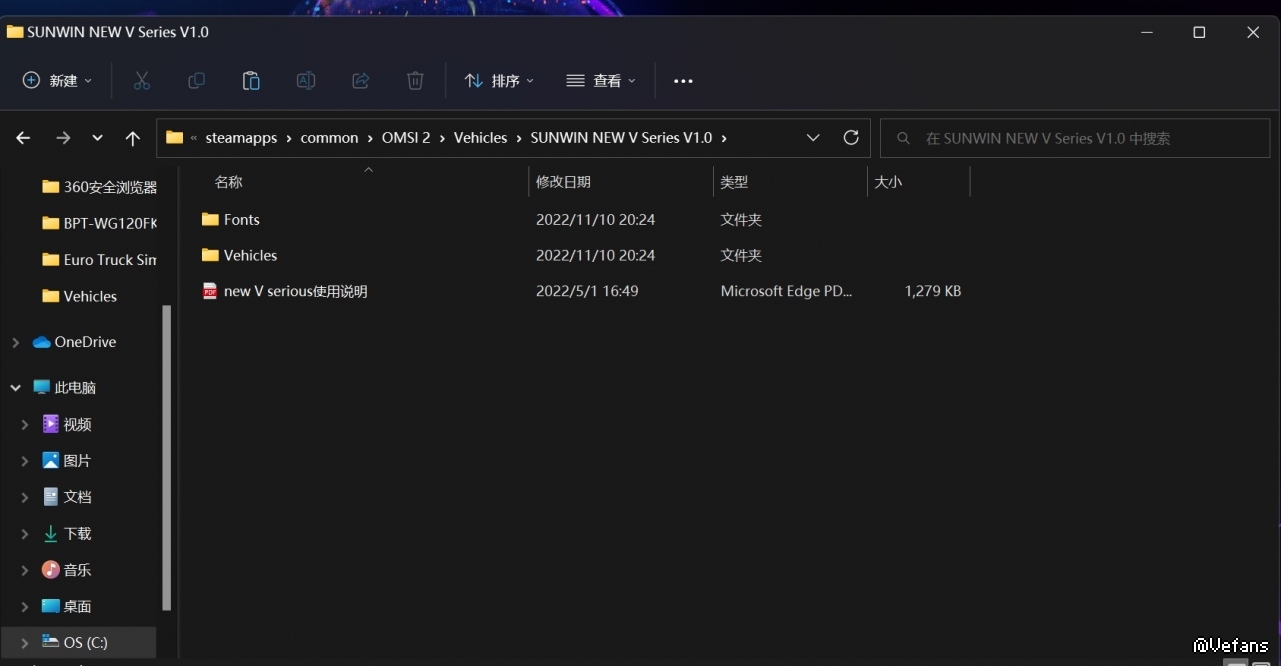Click the Paste clipboard icon
Screen dimensions: 1281x666
[251, 81]
